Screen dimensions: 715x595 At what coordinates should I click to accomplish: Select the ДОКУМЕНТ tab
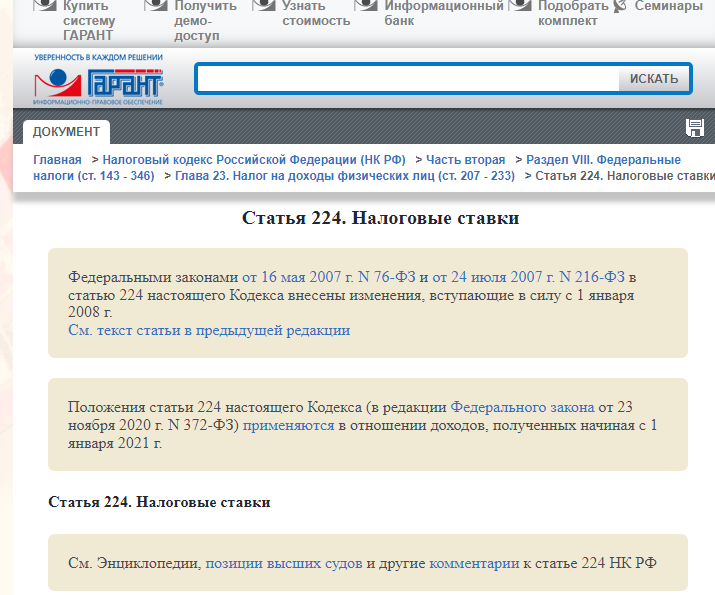click(66, 132)
